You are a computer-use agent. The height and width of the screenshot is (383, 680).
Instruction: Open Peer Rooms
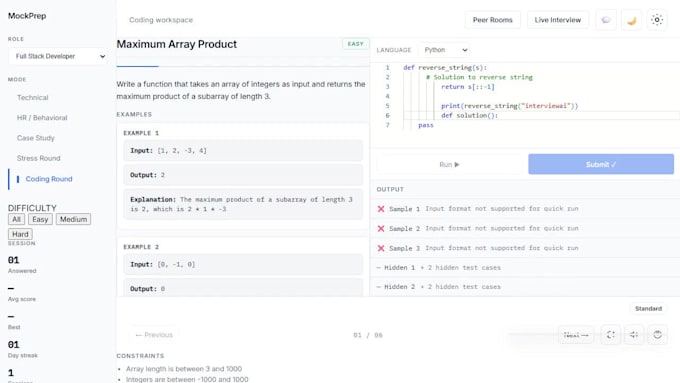[493, 20]
